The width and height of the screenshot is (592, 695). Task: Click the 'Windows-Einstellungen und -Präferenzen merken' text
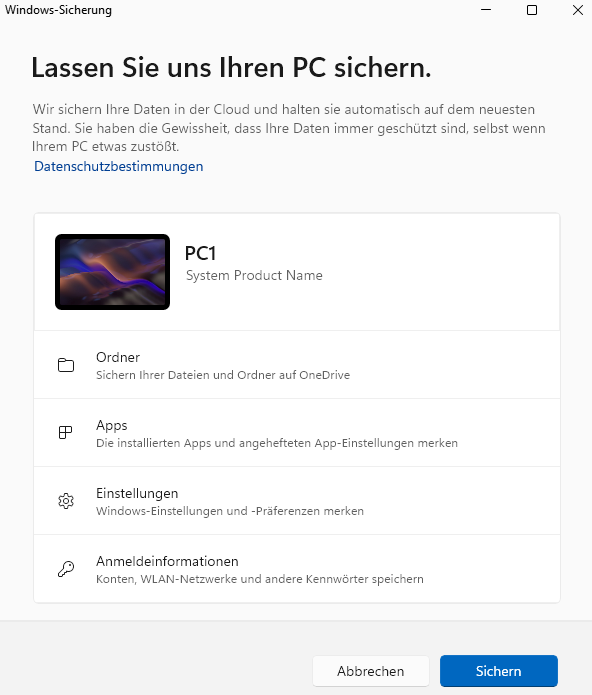pos(230,511)
